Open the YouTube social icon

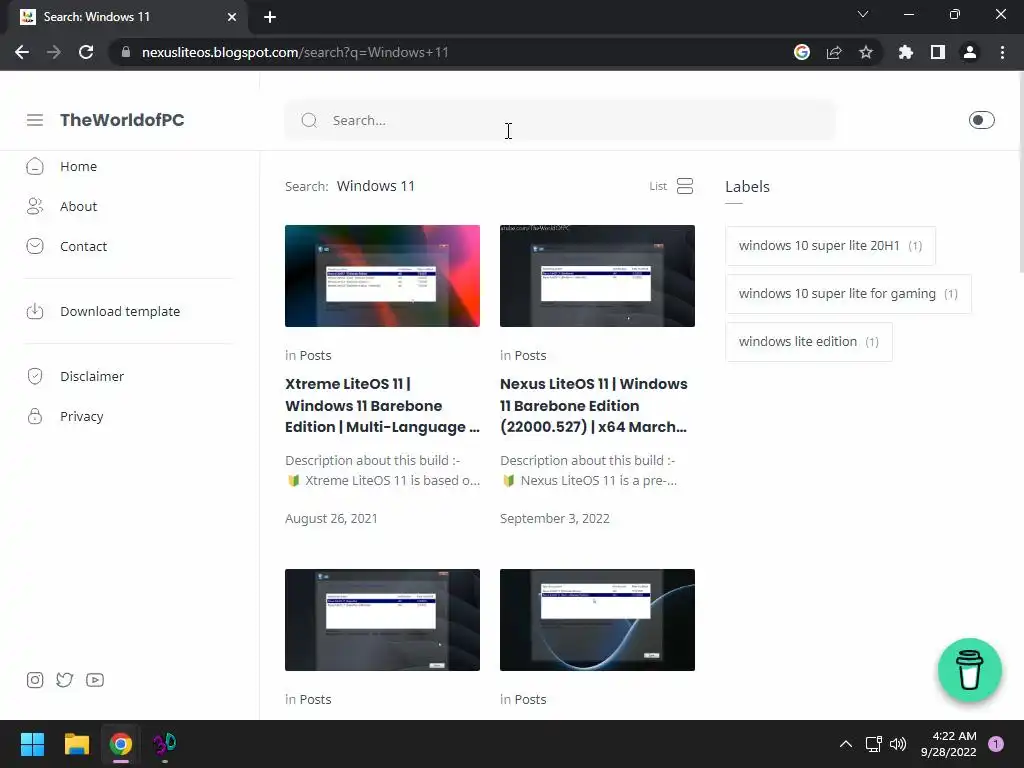click(x=95, y=680)
